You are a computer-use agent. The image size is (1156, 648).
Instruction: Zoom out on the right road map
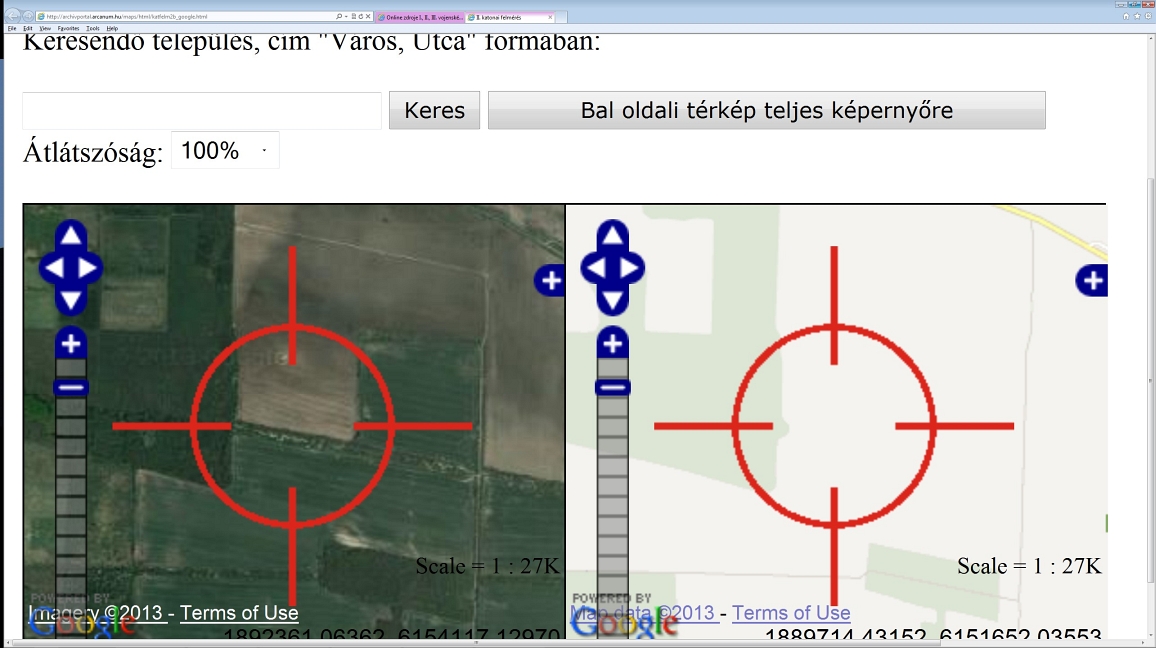(613, 387)
